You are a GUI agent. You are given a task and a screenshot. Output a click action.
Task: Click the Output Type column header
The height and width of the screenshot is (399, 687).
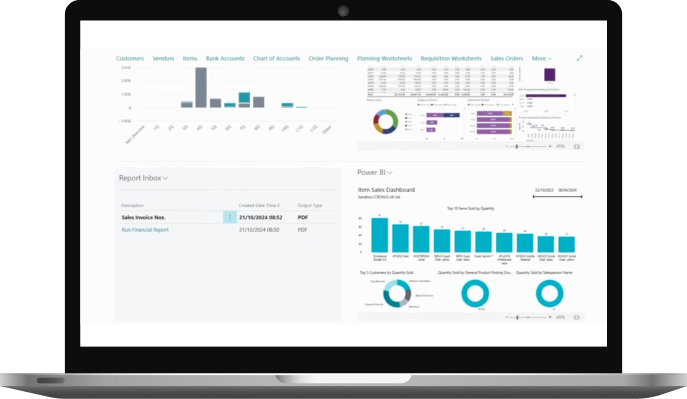(x=310, y=205)
